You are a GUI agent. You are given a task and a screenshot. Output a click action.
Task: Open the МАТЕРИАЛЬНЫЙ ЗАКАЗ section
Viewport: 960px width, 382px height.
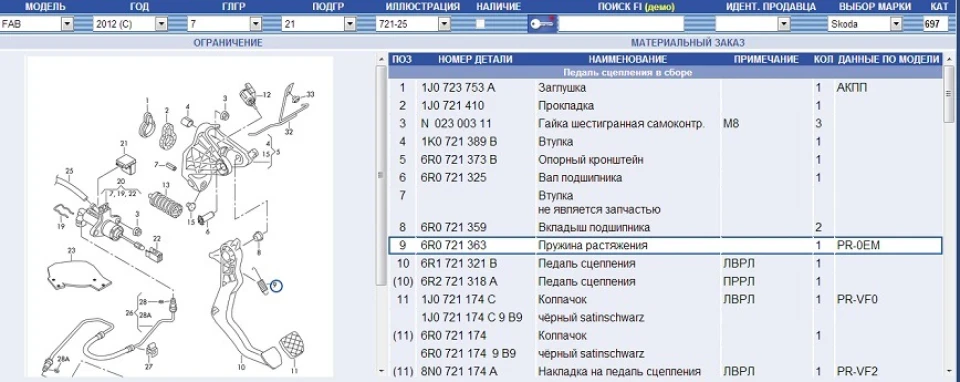(688, 43)
